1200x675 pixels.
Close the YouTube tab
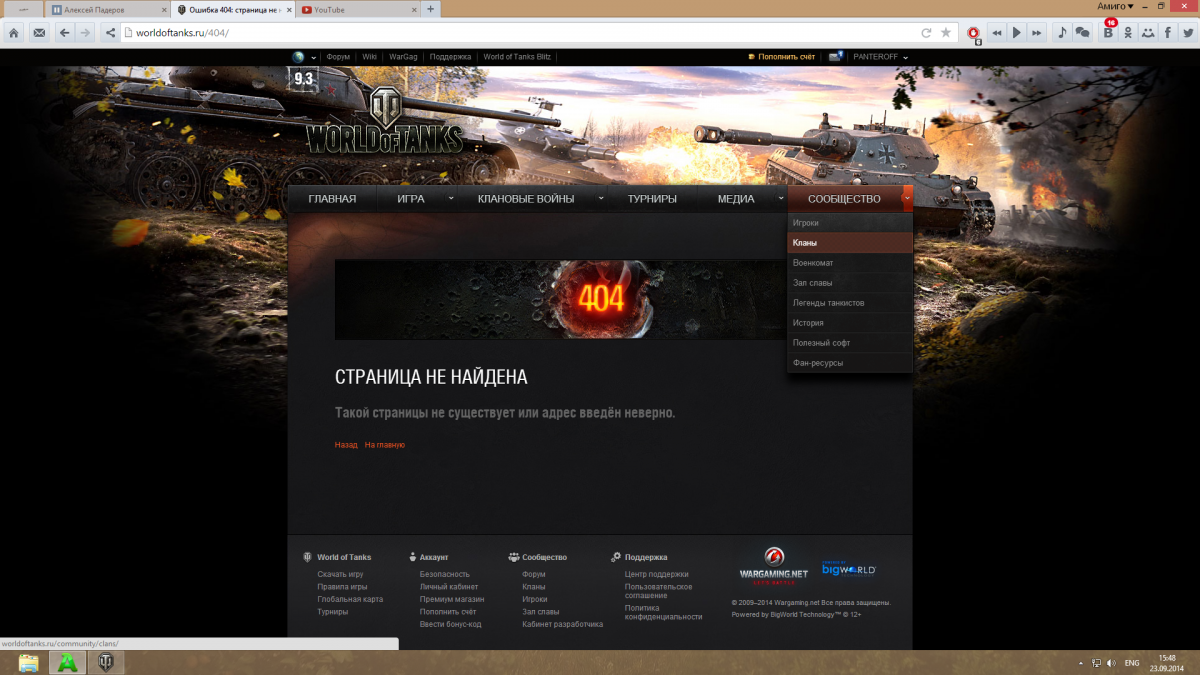414,9
